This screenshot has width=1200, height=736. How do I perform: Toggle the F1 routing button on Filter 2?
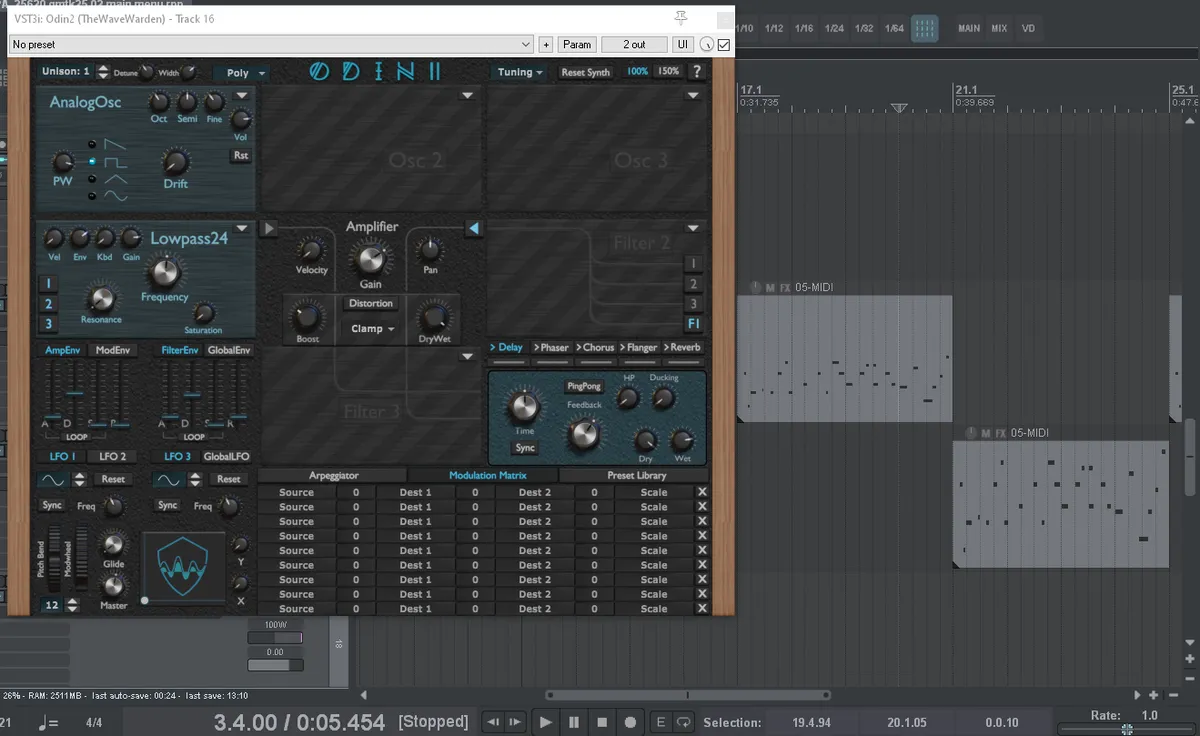693,324
